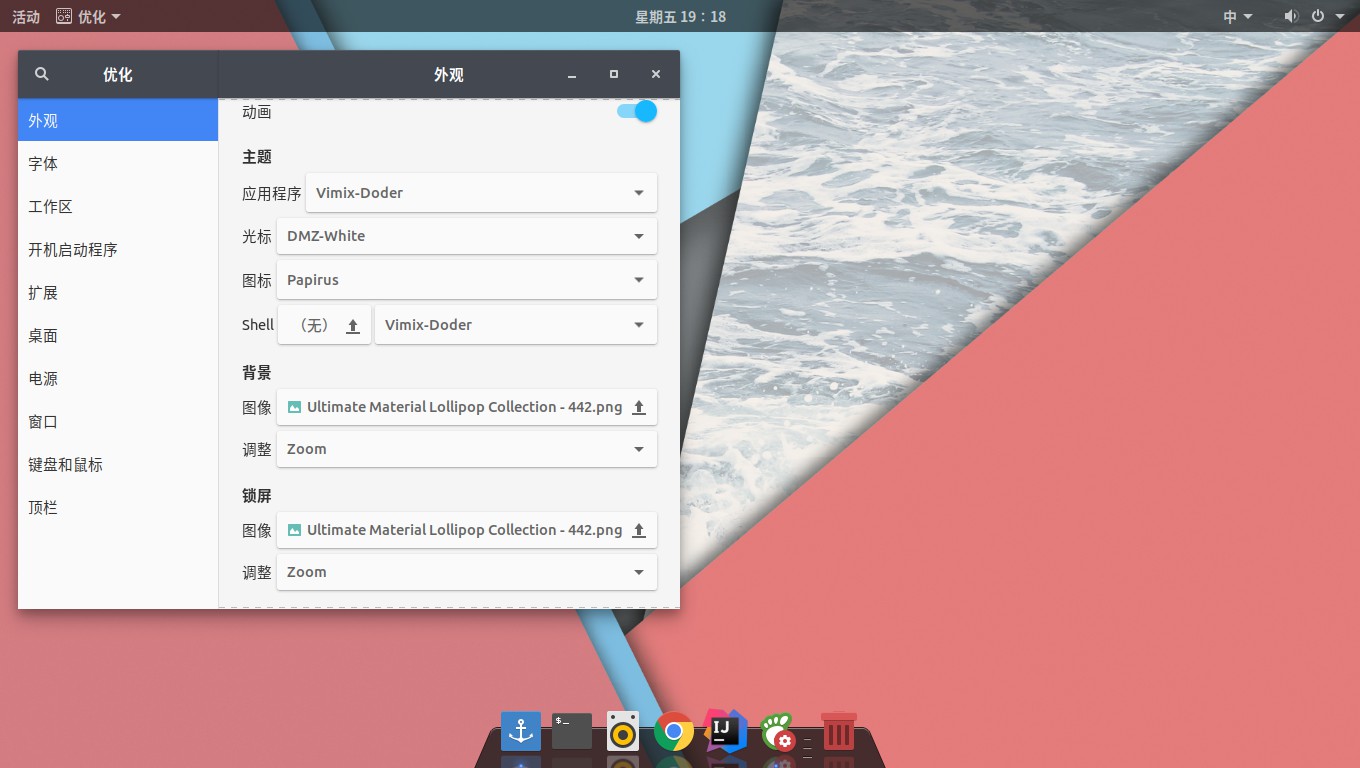Launch IntelliJ IDEA from the dock

tap(725, 731)
